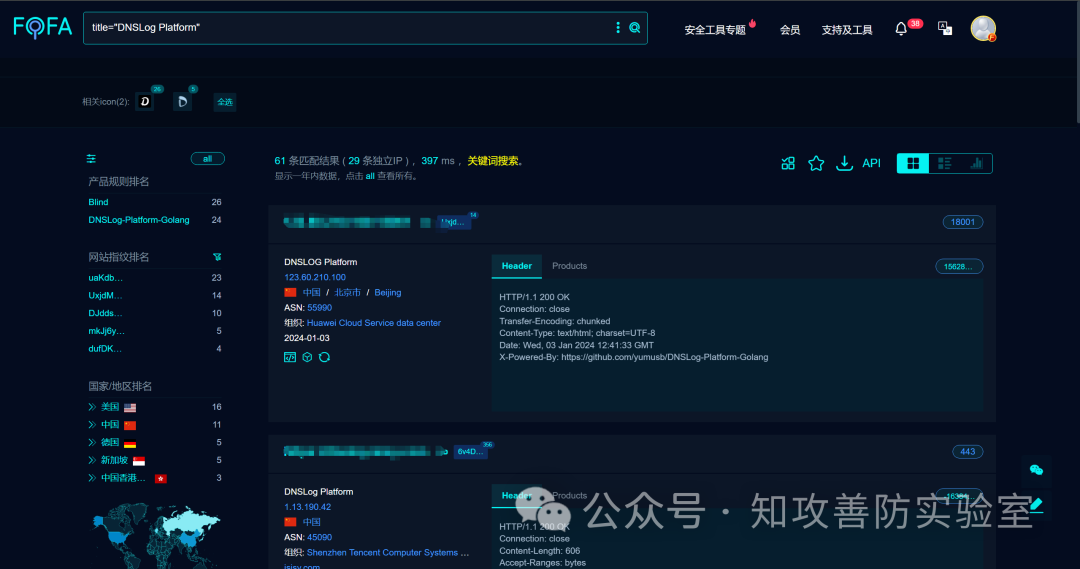Filter by Beijing city link

tap(388, 293)
